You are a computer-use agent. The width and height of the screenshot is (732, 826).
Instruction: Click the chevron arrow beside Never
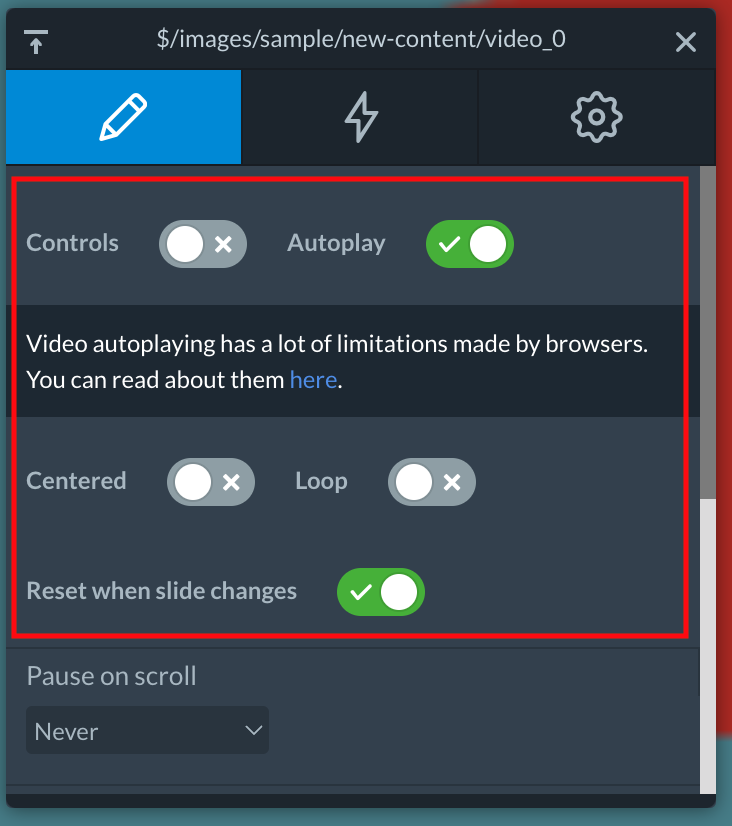tap(254, 731)
